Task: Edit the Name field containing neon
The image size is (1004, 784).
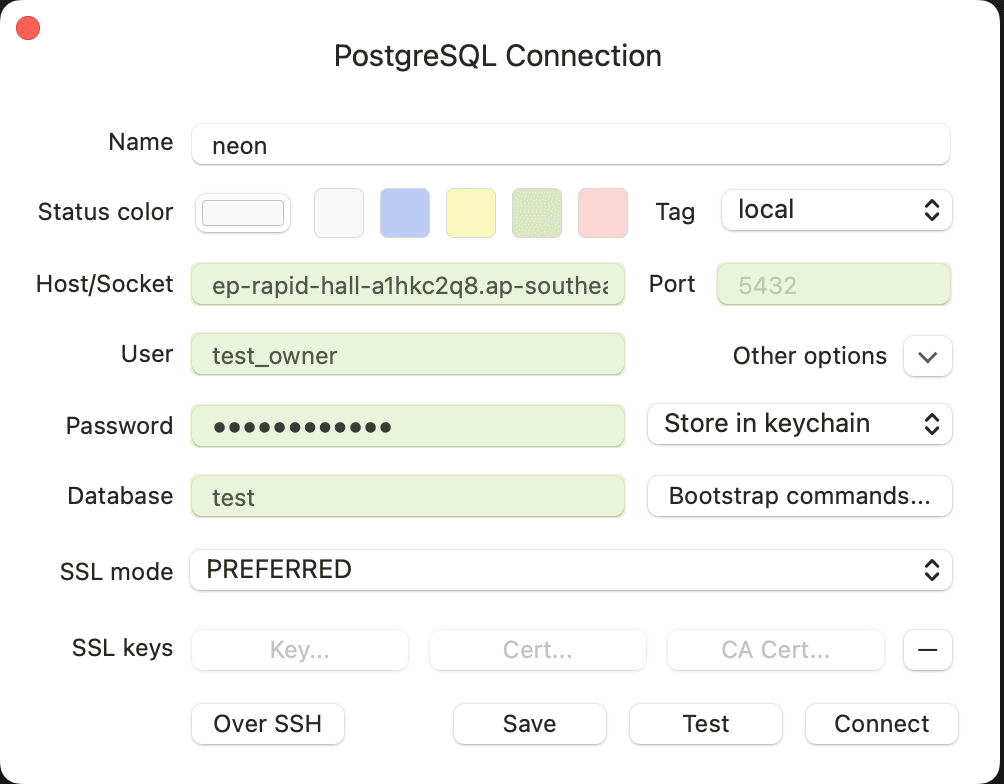Action: coord(571,144)
